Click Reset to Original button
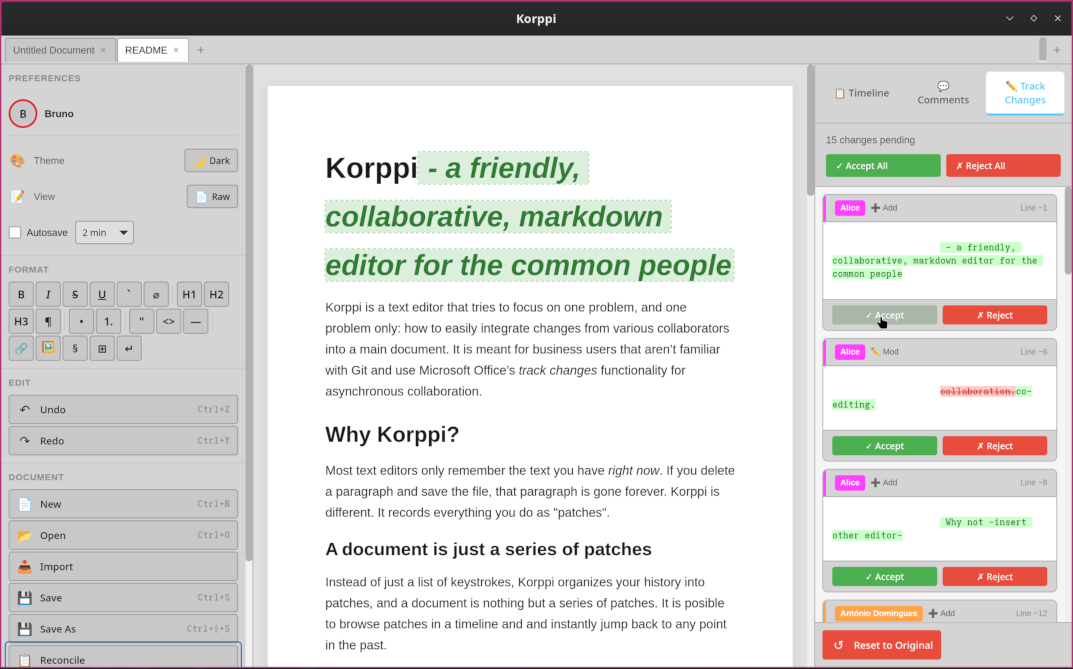This screenshot has width=1073, height=669. click(881, 645)
